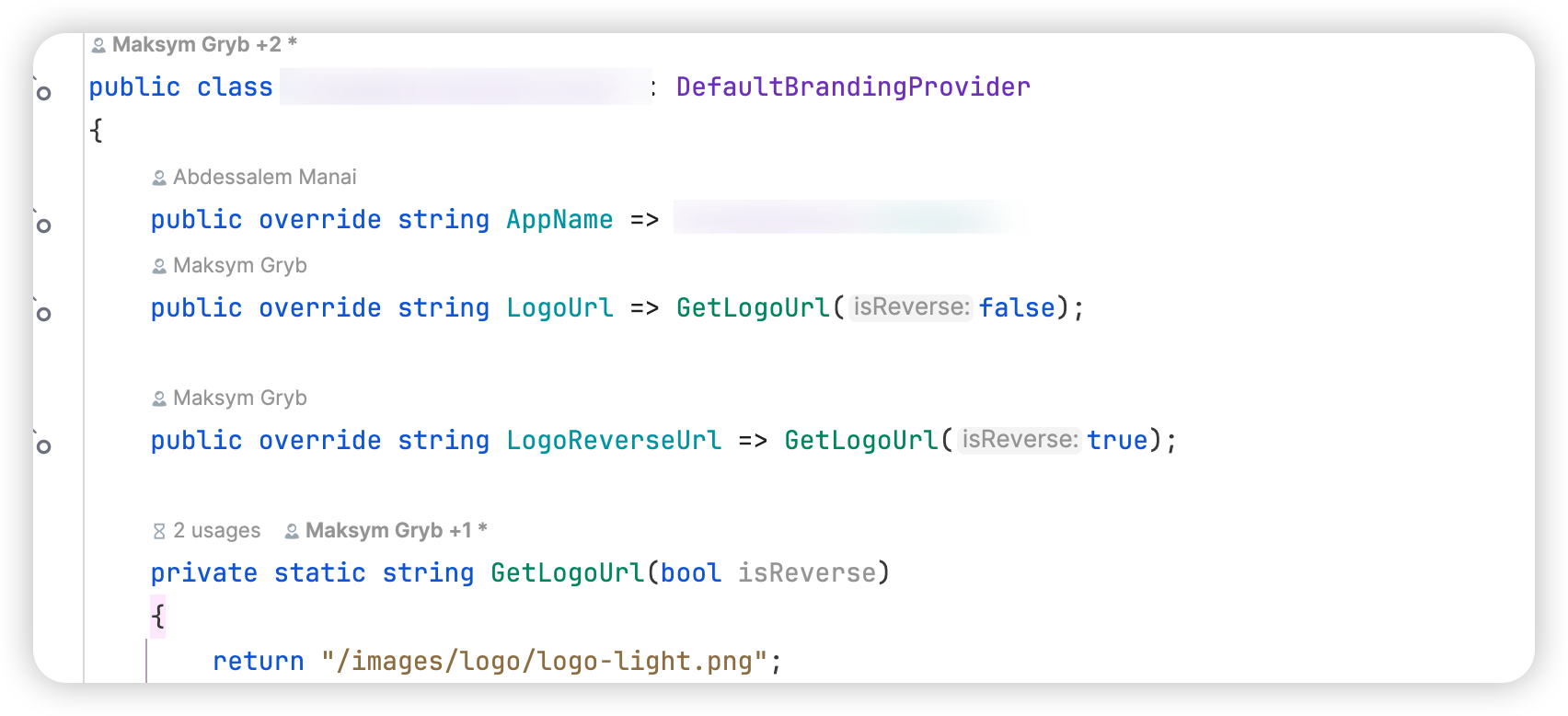Click Abdessalem Manai author annotation

click(x=264, y=178)
